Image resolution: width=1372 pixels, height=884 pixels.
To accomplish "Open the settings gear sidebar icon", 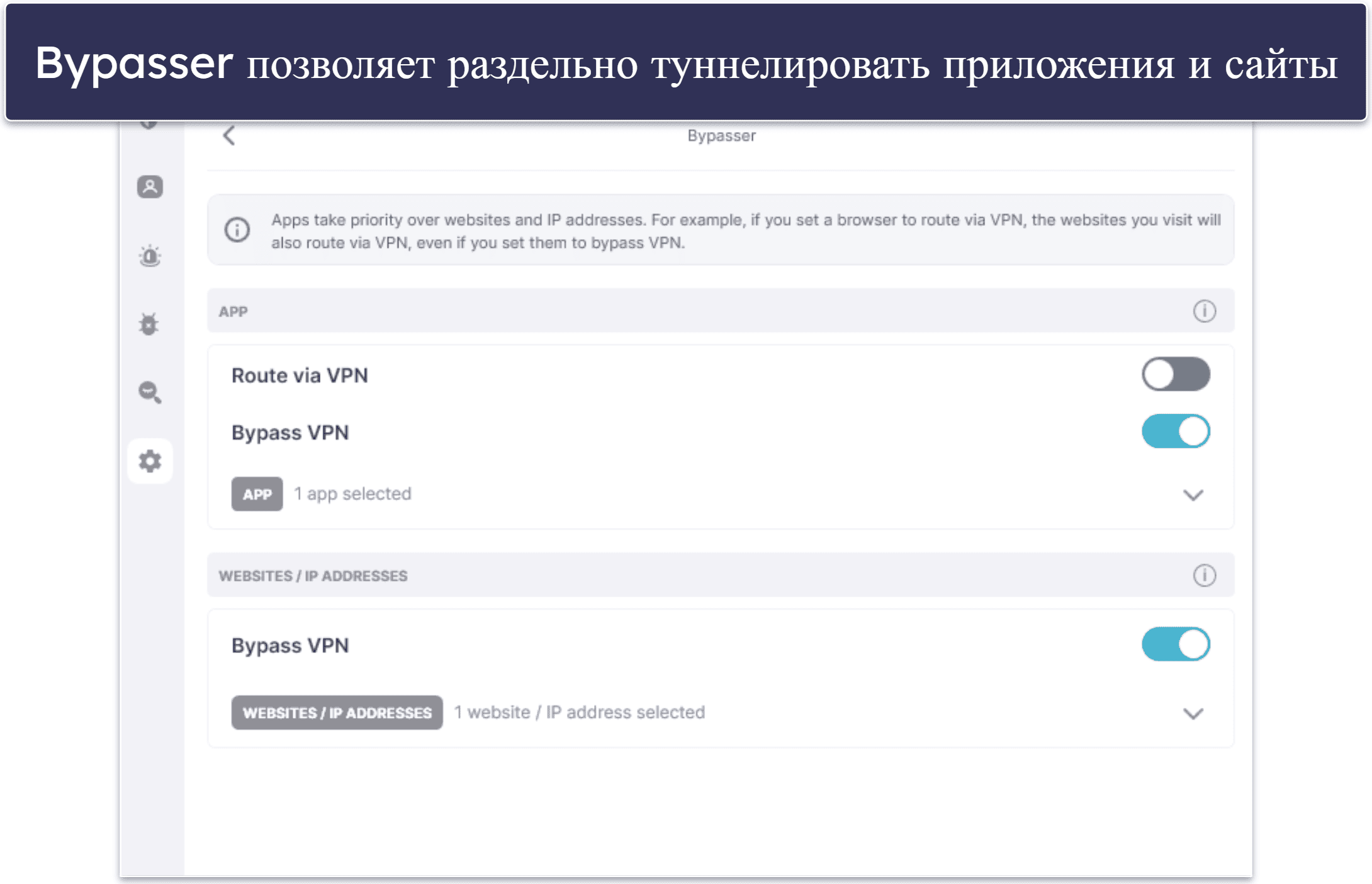I will [x=150, y=461].
